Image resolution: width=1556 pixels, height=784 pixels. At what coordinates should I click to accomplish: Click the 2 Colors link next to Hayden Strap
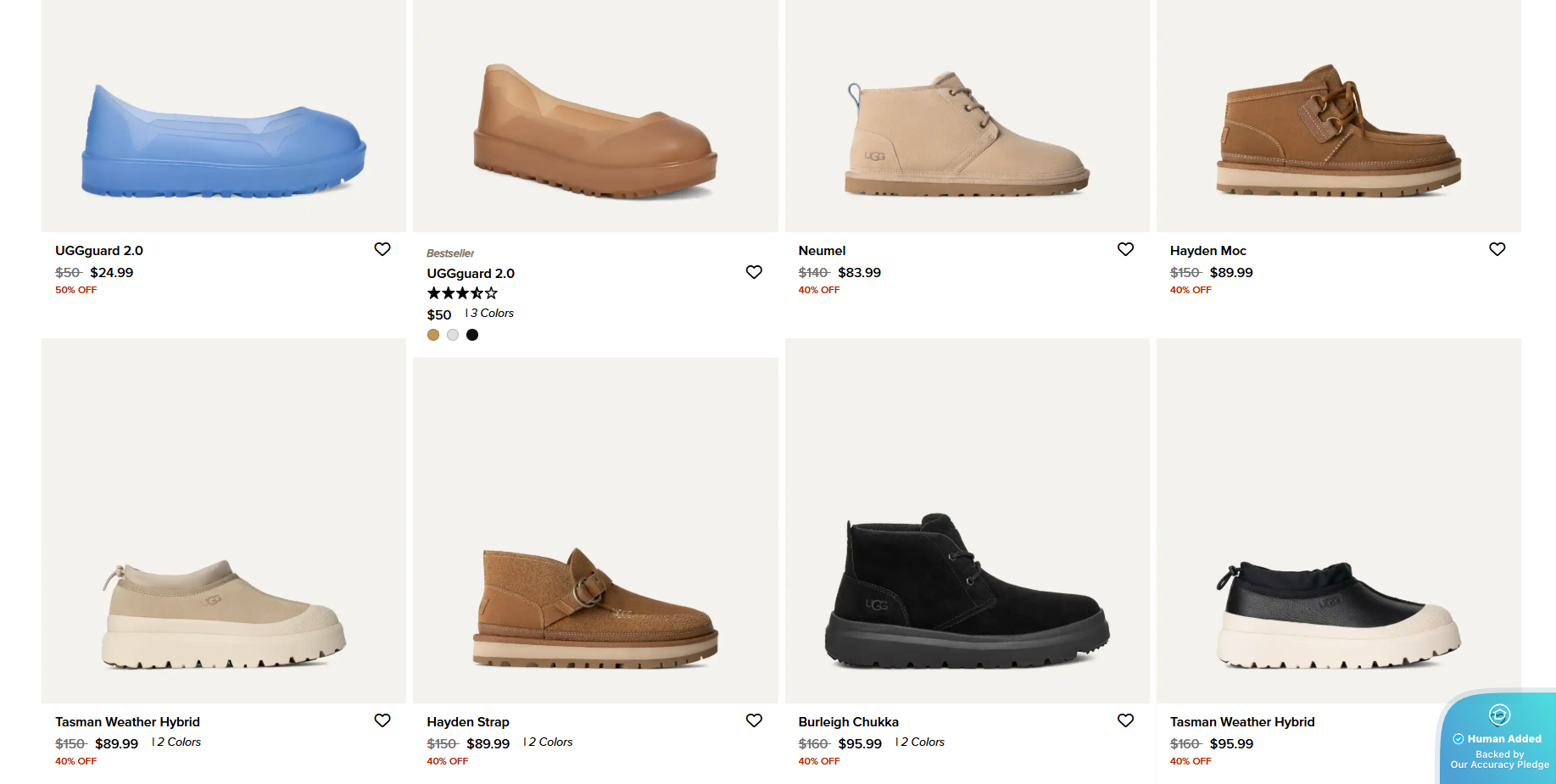[549, 742]
